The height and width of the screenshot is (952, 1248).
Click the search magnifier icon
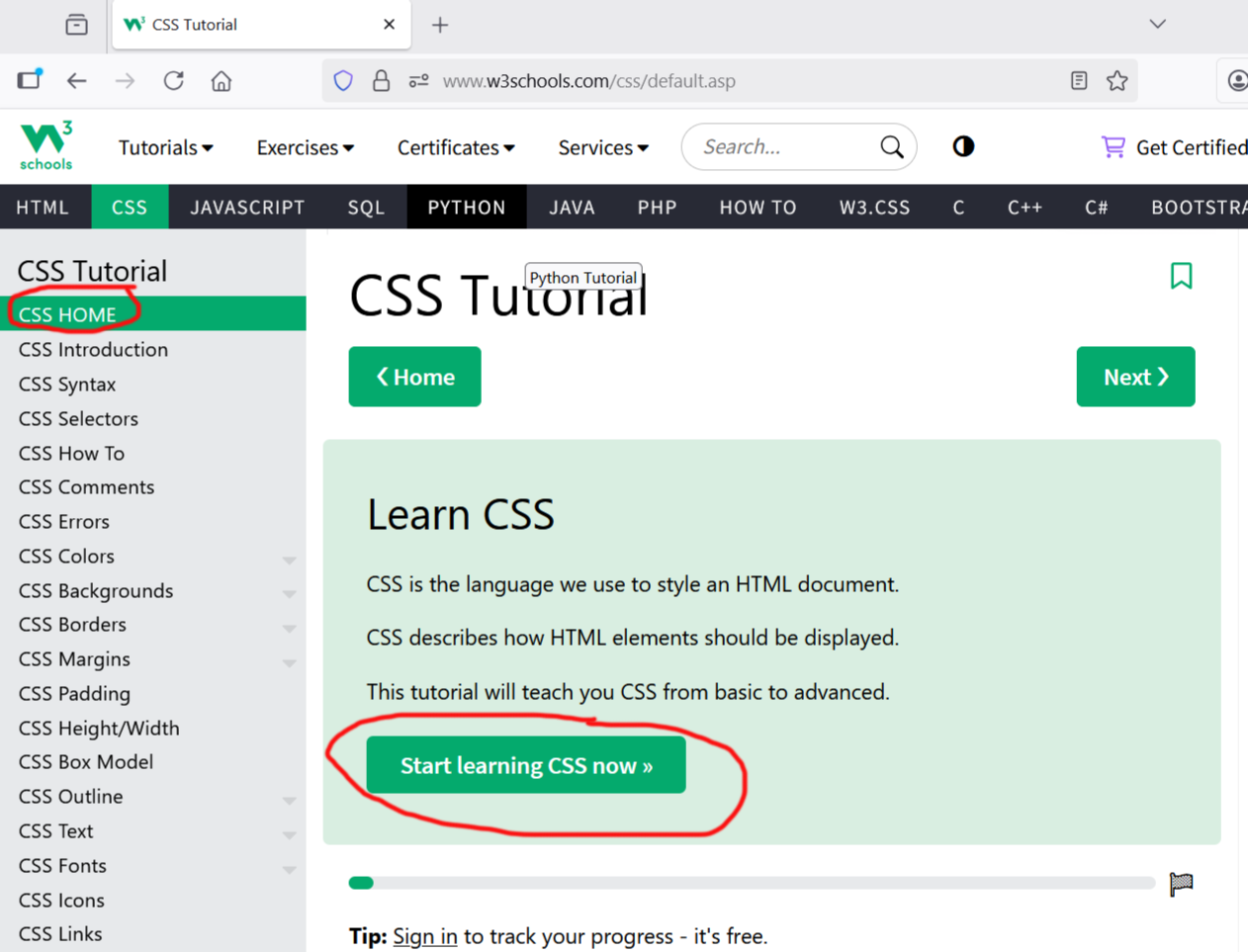tap(892, 147)
